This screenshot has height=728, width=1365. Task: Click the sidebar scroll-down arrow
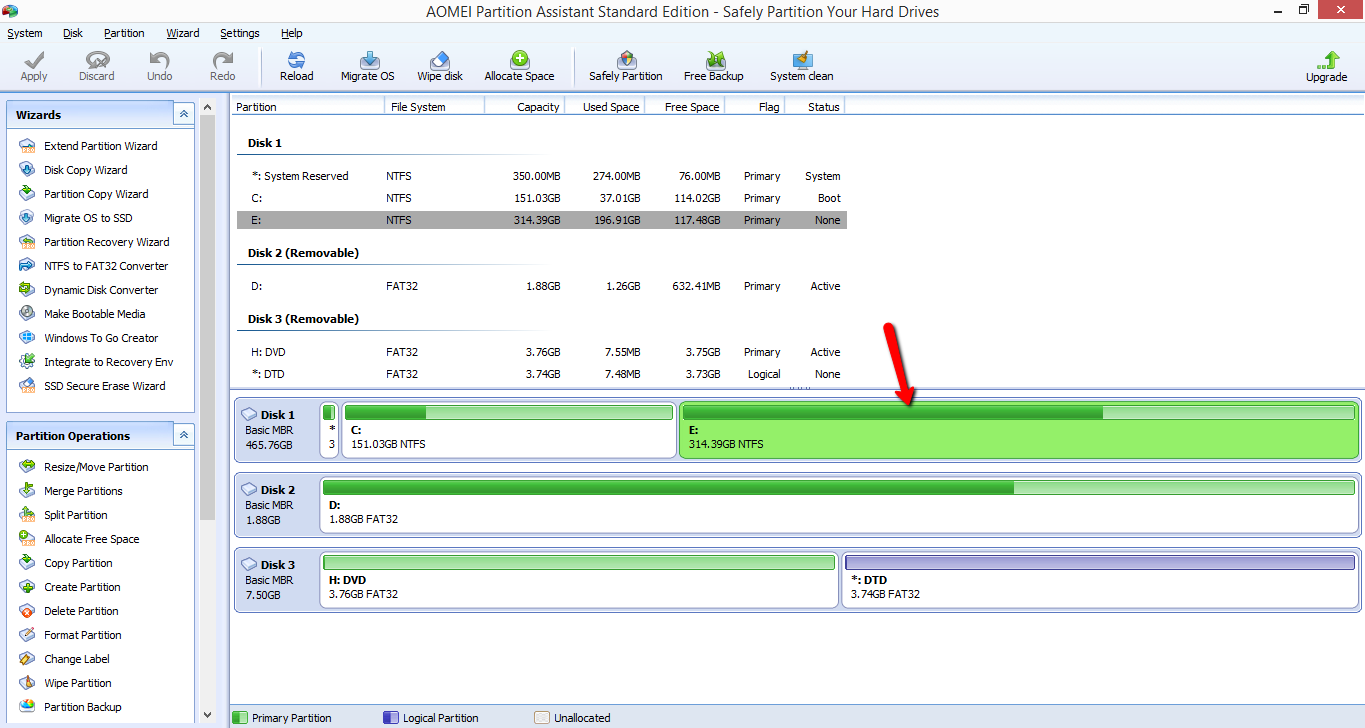coord(208,715)
